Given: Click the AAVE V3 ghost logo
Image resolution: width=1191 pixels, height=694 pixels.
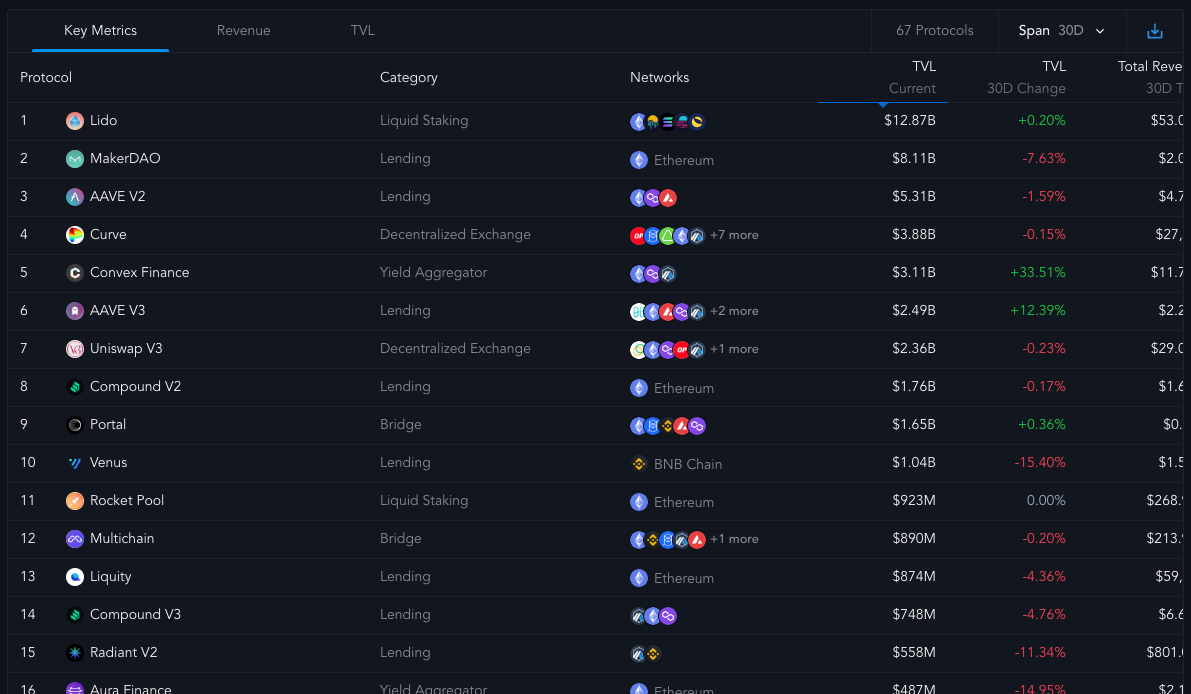Looking at the screenshot, I should (x=74, y=311).
